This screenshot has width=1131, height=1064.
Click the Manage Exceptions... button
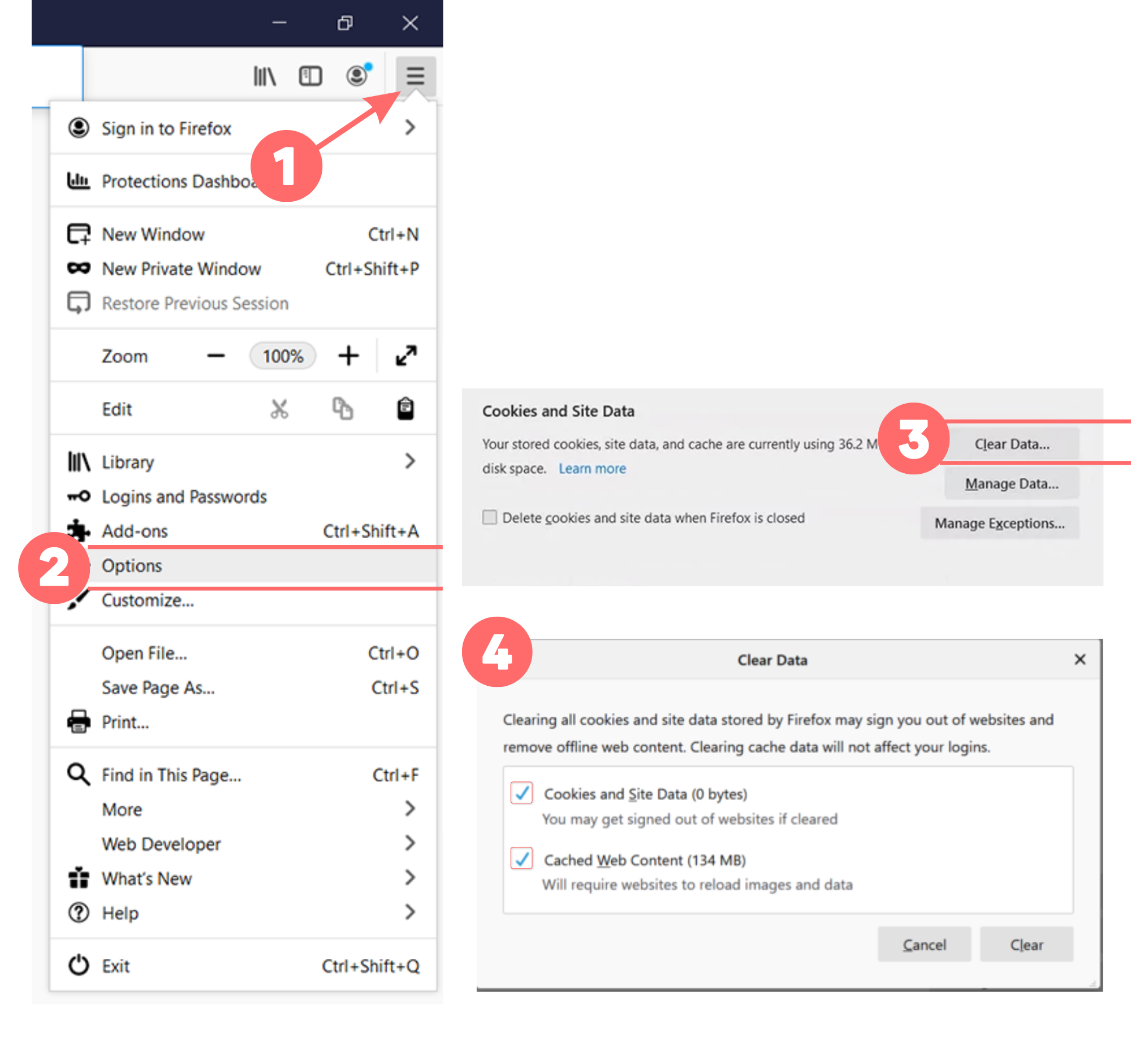tap(1000, 522)
